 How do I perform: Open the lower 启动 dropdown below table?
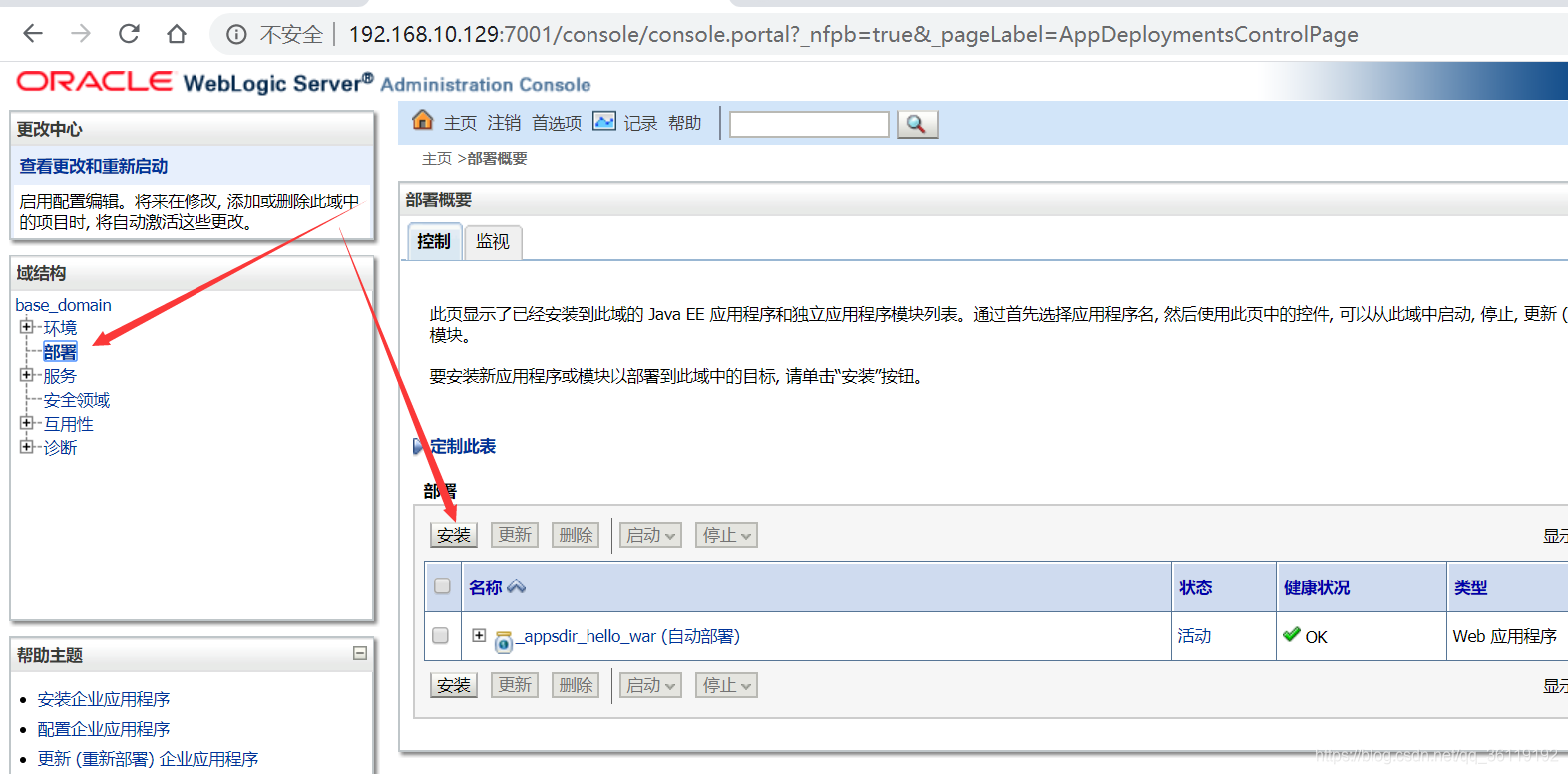pos(650,685)
